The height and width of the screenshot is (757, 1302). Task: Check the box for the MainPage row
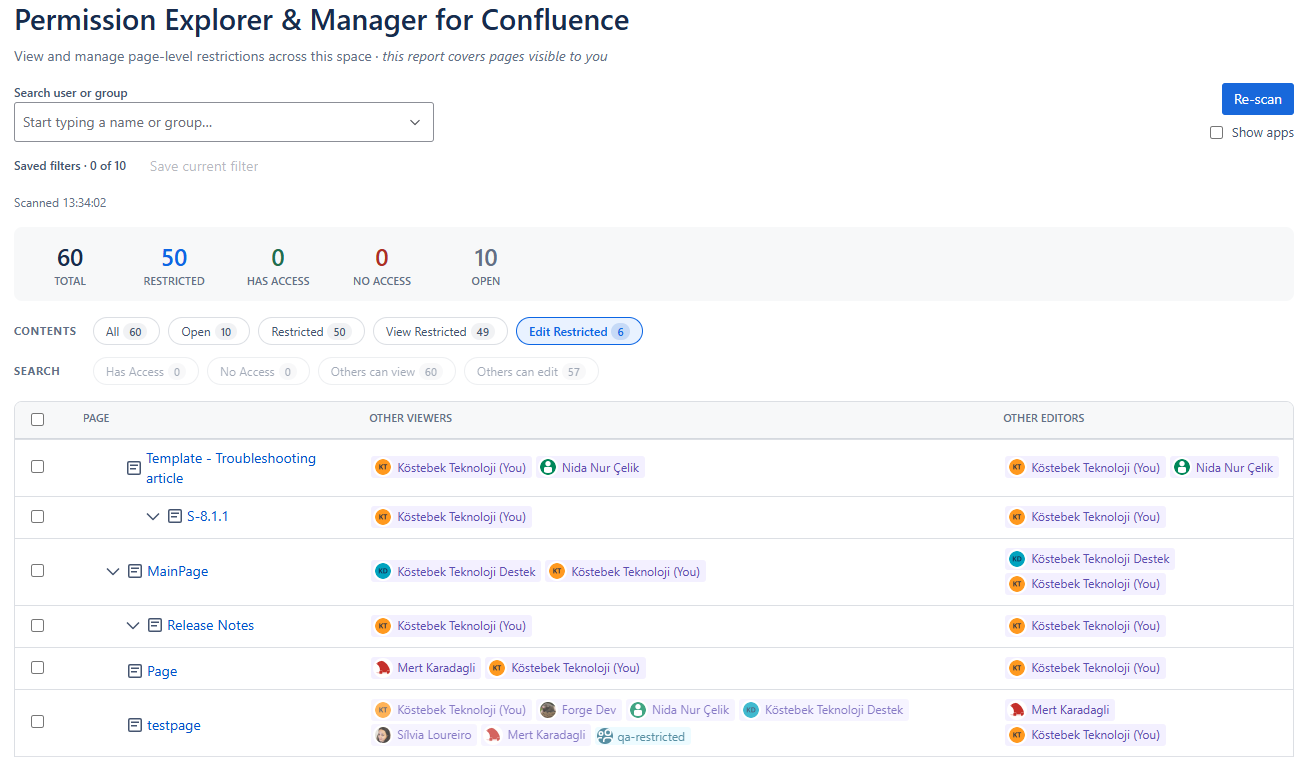point(37,571)
